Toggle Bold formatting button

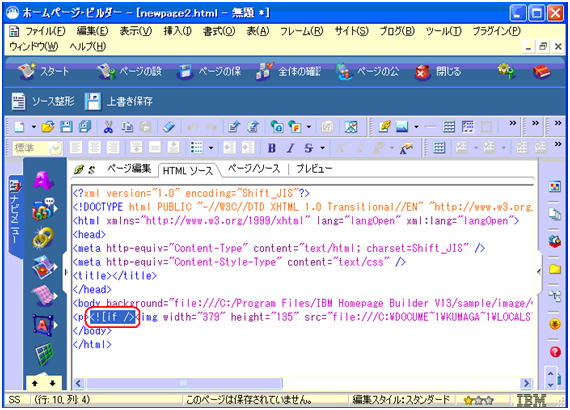tap(271, 148)
